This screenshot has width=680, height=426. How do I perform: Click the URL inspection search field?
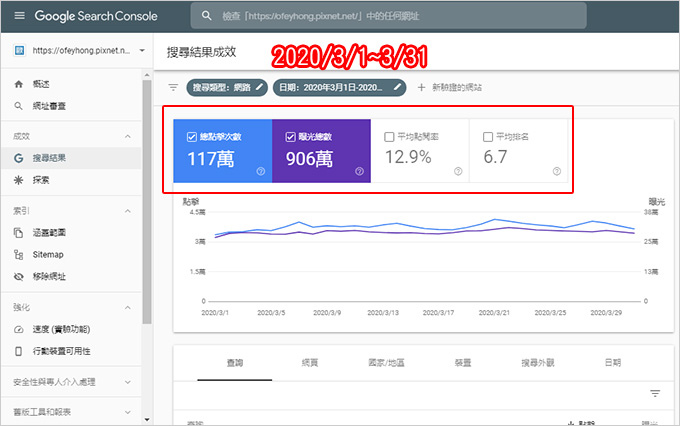[x=389, y=16]
